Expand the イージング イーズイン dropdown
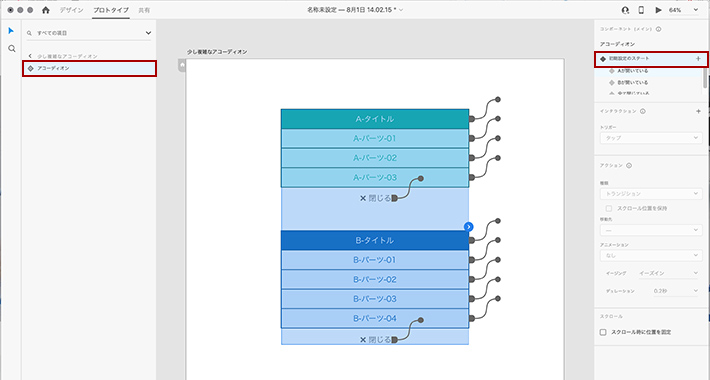The width and height of the screenshot is (710, 380). pyautogui.click(x=668, y=273)
